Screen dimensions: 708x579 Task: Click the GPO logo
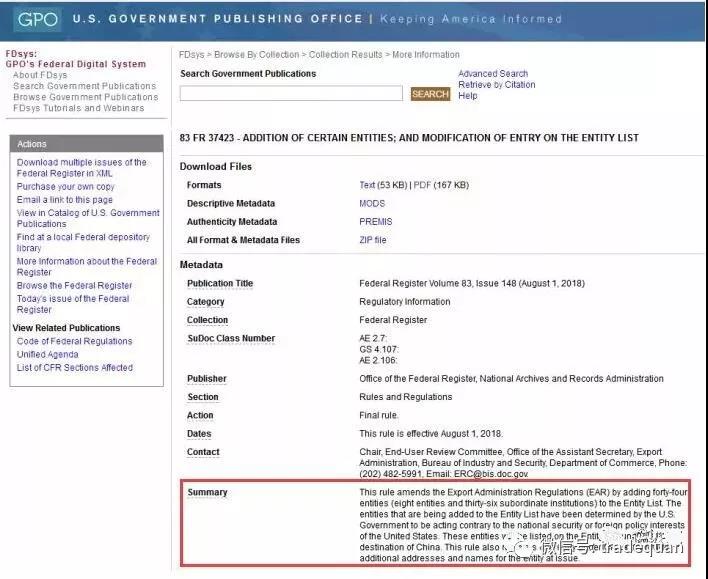tap(37, 19)
